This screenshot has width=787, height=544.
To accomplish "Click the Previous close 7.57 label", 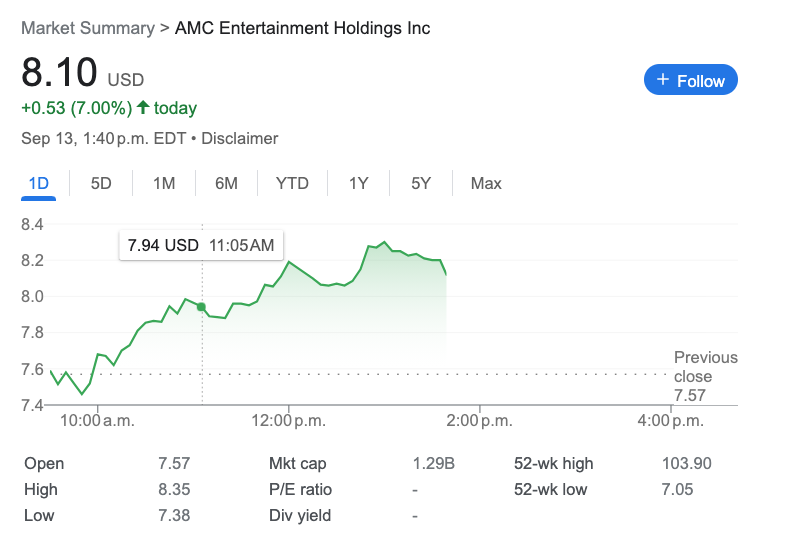I will tap(706, 376).
